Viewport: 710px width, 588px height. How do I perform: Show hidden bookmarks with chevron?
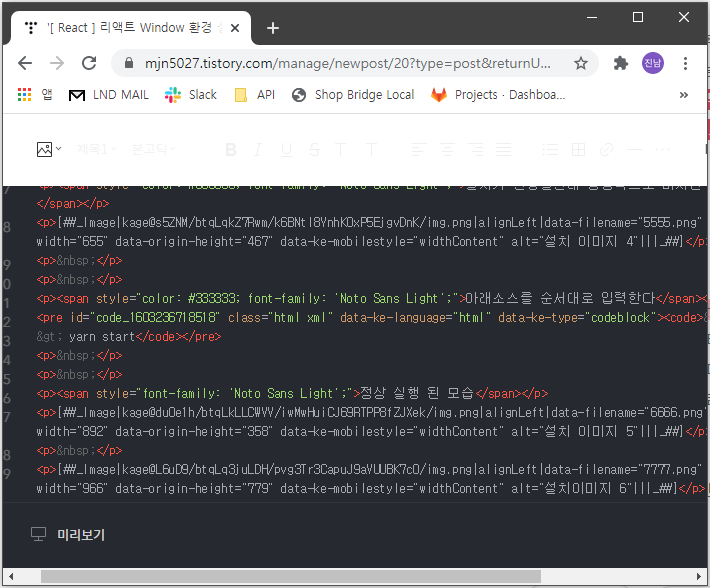pyautogui.click(x=684, y=95)
